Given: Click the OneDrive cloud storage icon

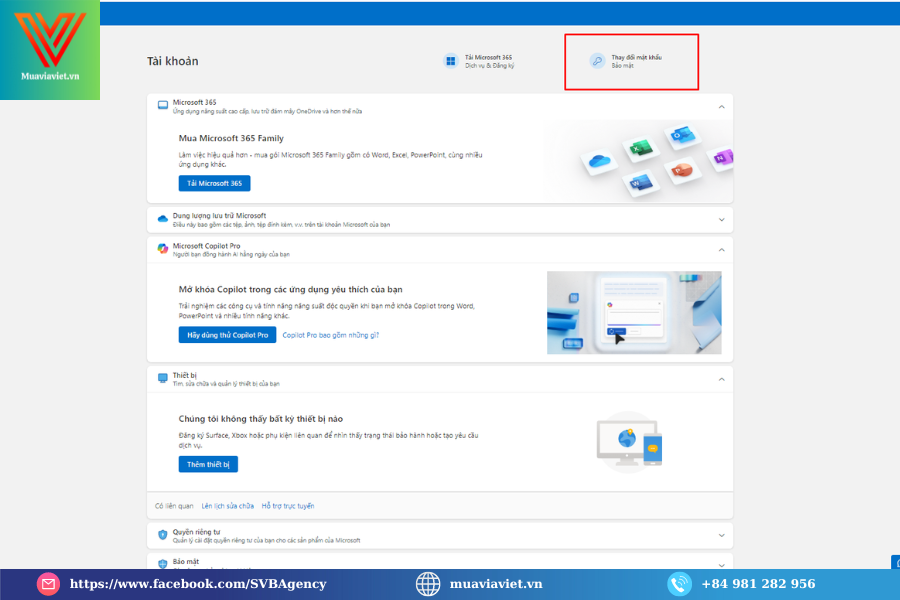Looking at the screenshot, I should point(163,219).
